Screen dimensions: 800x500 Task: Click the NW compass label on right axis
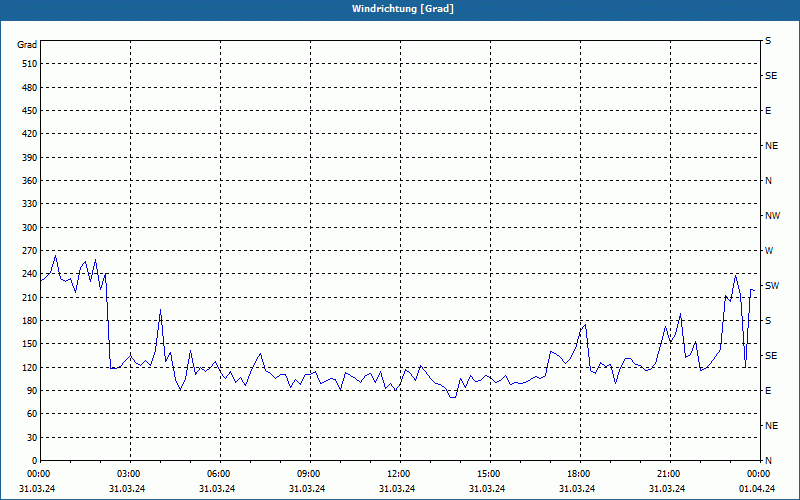coord(772,216)
